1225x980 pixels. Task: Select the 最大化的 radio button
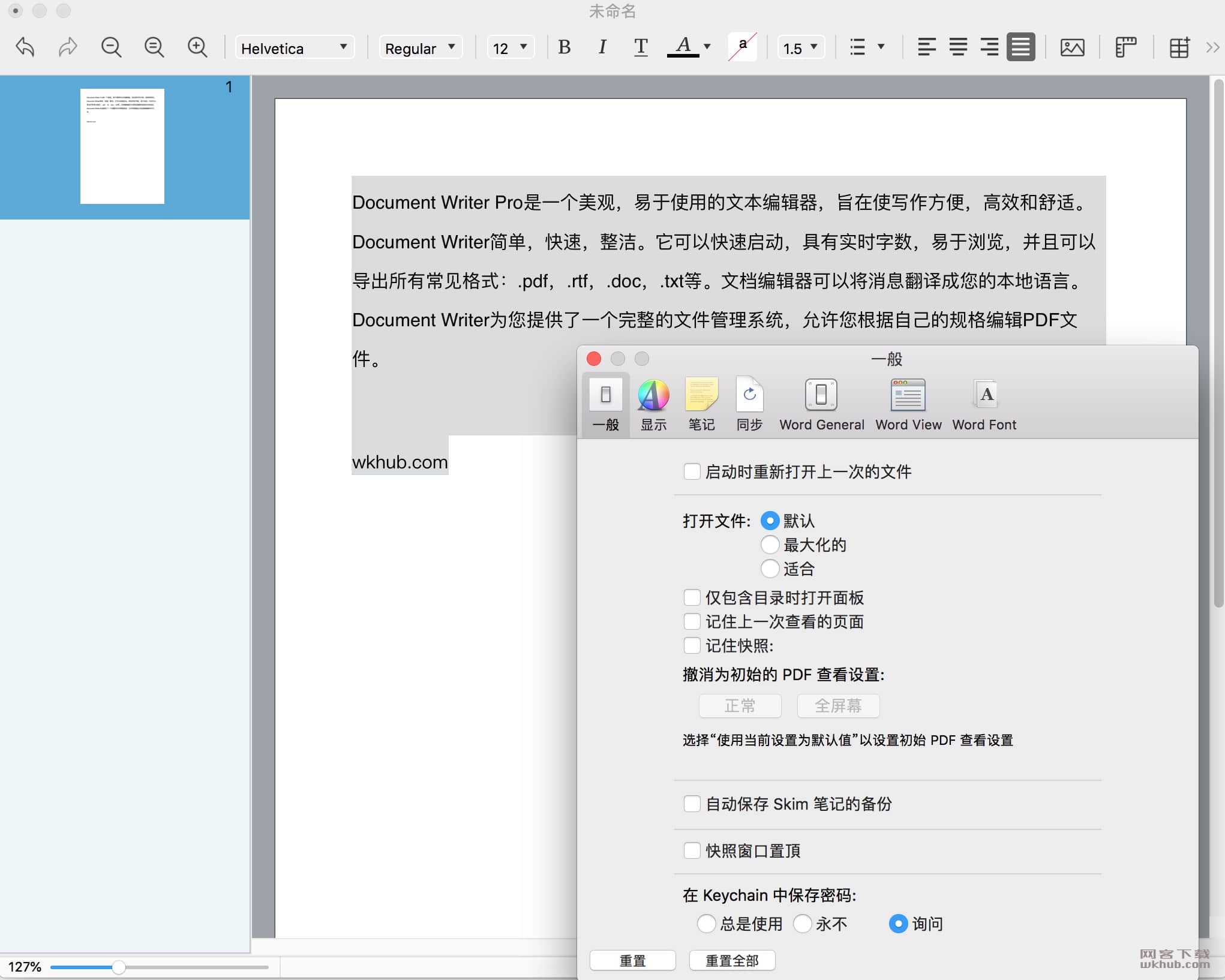click(x=770, y=545)
